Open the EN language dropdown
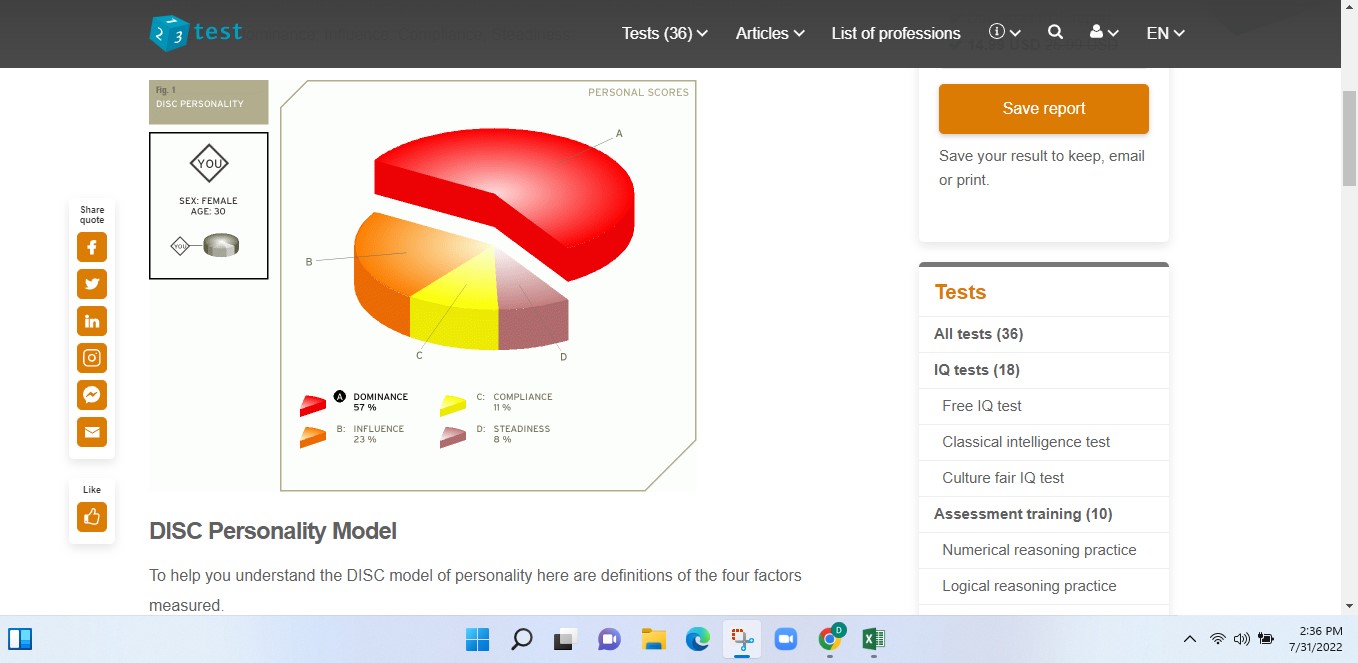Viewport: 1358px width, 663px height. [1163, 33]
